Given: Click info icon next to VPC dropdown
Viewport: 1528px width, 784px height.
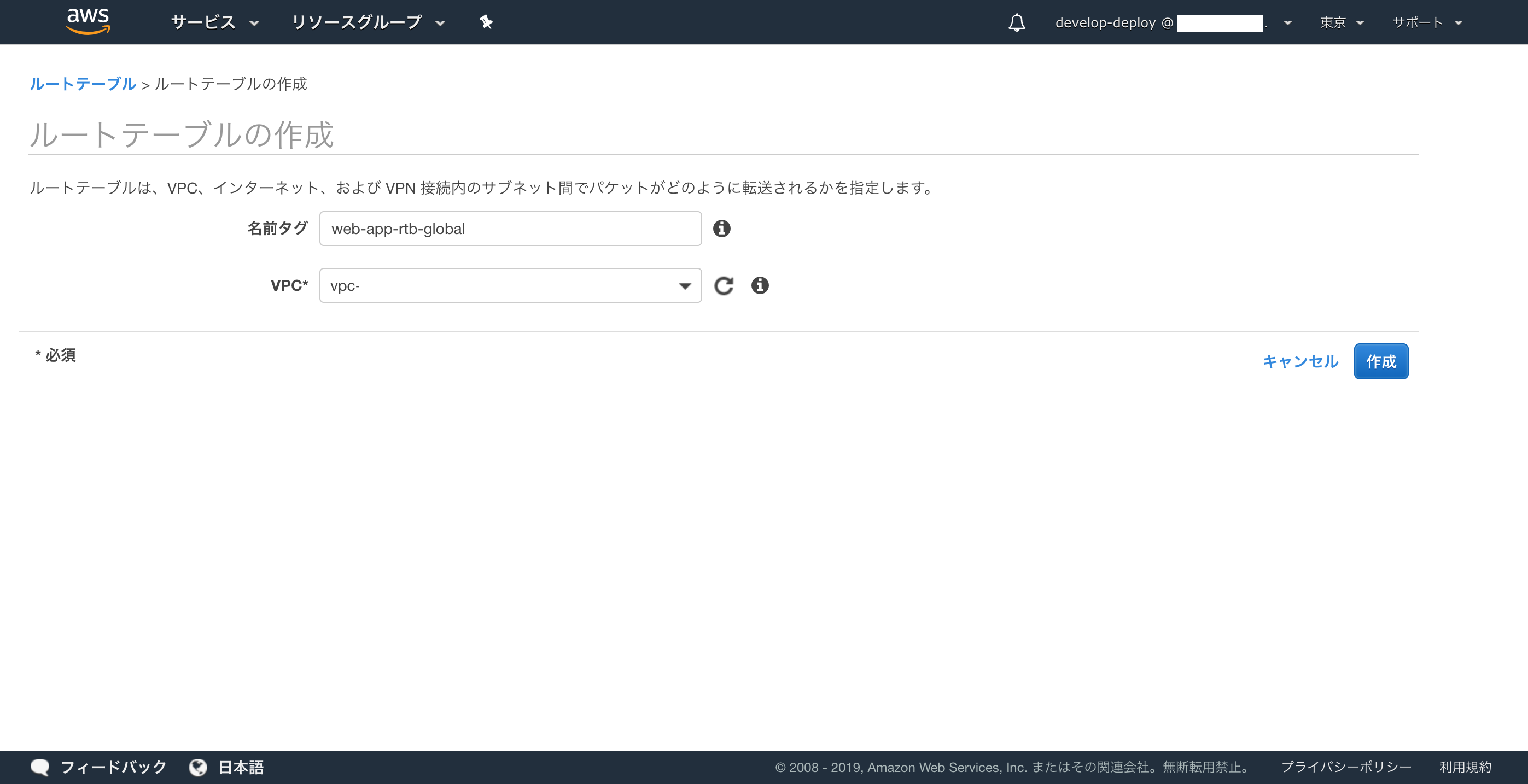Looking at the screenshot, I should (759, 286).
